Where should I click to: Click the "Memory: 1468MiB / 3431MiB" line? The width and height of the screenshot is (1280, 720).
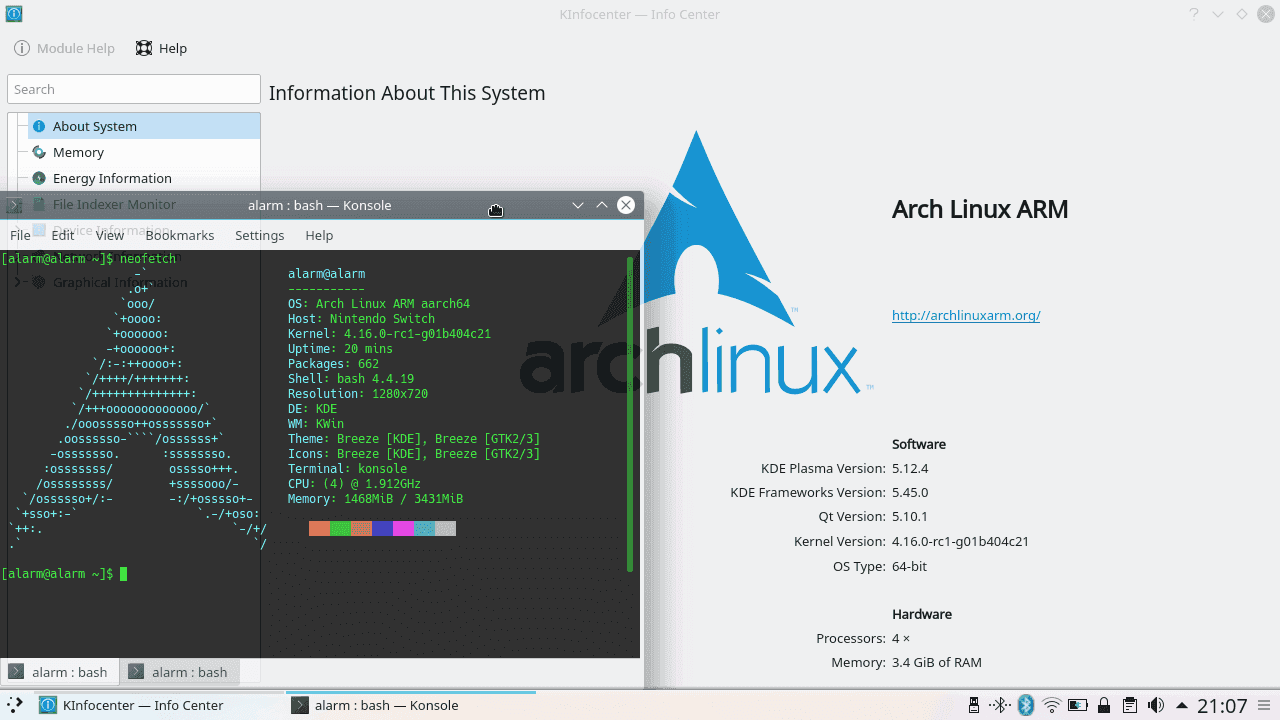[375, 499]
